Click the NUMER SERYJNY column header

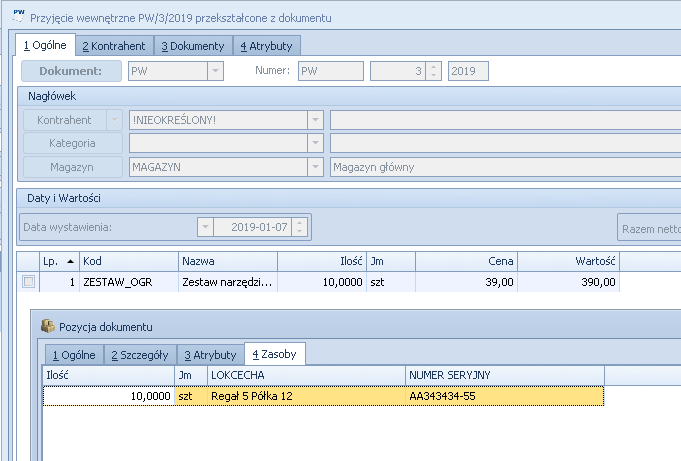coord(504,376)
